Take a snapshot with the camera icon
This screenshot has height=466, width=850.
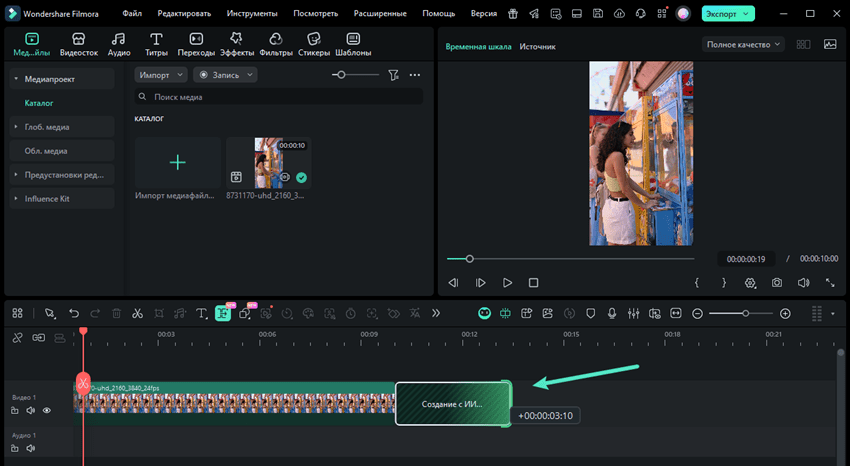(x=777, y=283)
